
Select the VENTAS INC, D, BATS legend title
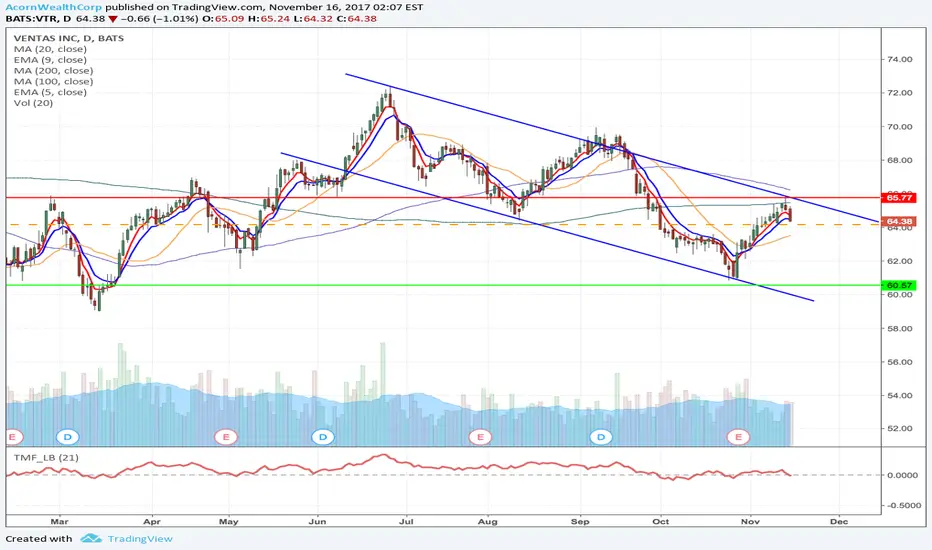[69, 38]
